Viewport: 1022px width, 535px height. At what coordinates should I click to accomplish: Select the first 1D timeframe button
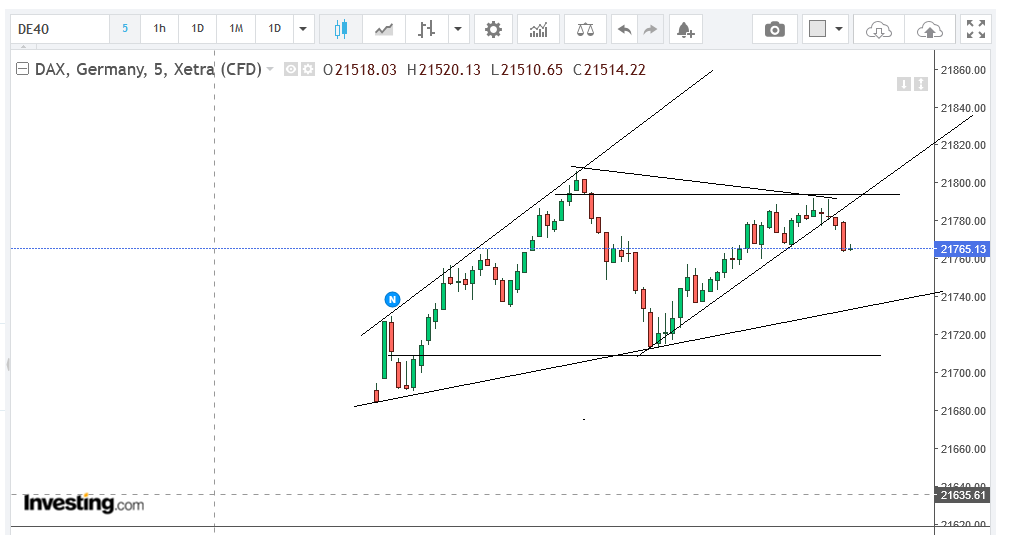coord(197,29)
